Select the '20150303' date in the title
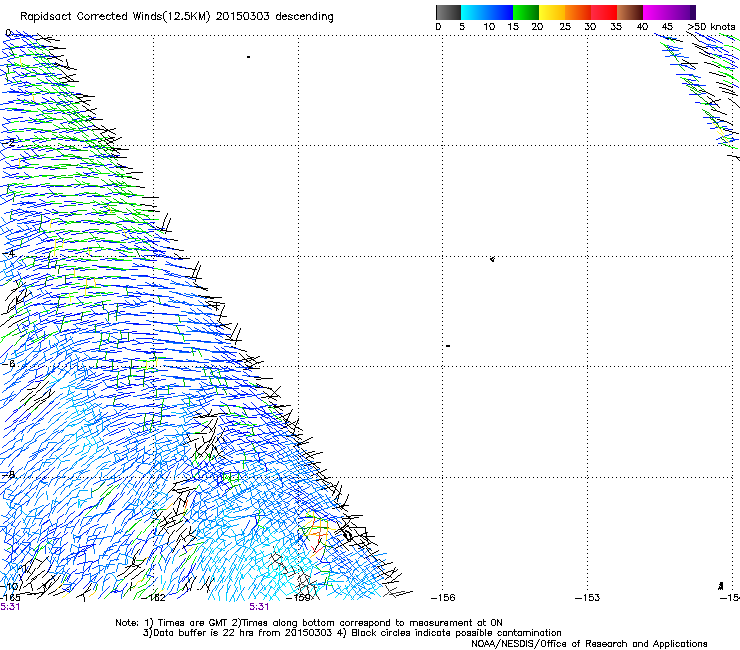Image resolution: width=740 pixels, height=650 pixels. pos(243,17)
